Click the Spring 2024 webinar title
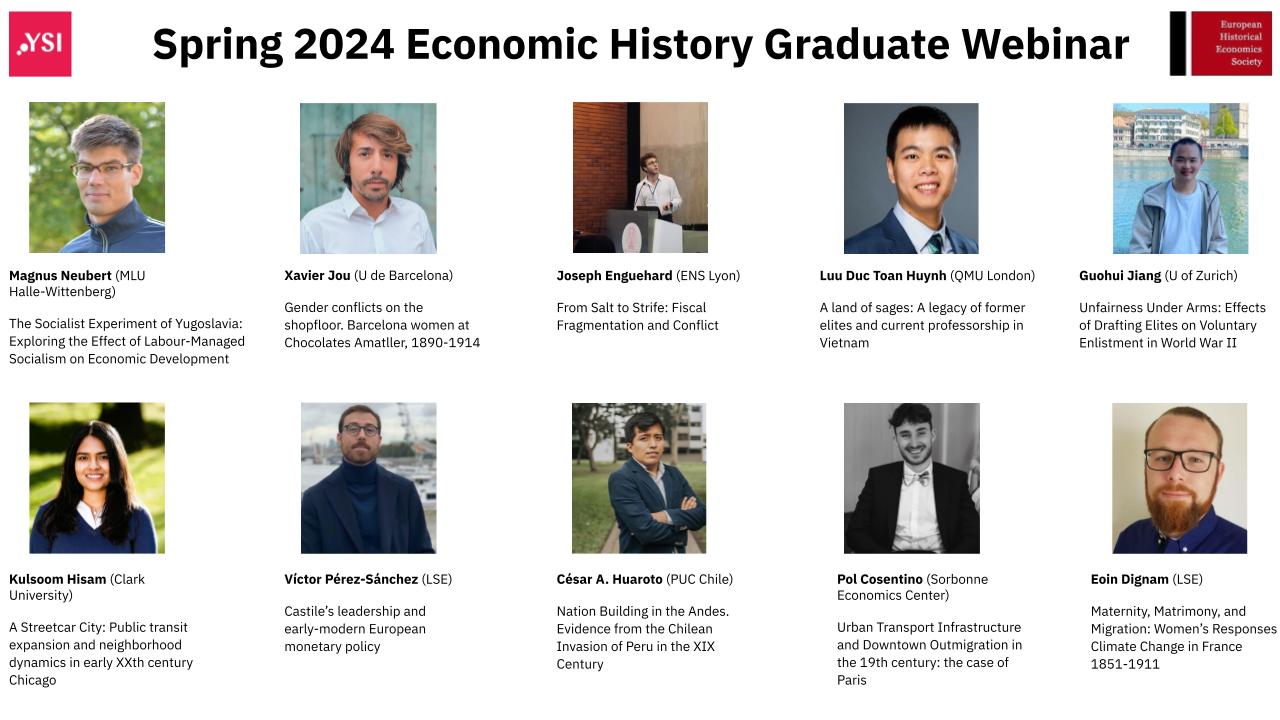Screen dimensions: 1280x720 pyautogui.click(x=640, y=44)
